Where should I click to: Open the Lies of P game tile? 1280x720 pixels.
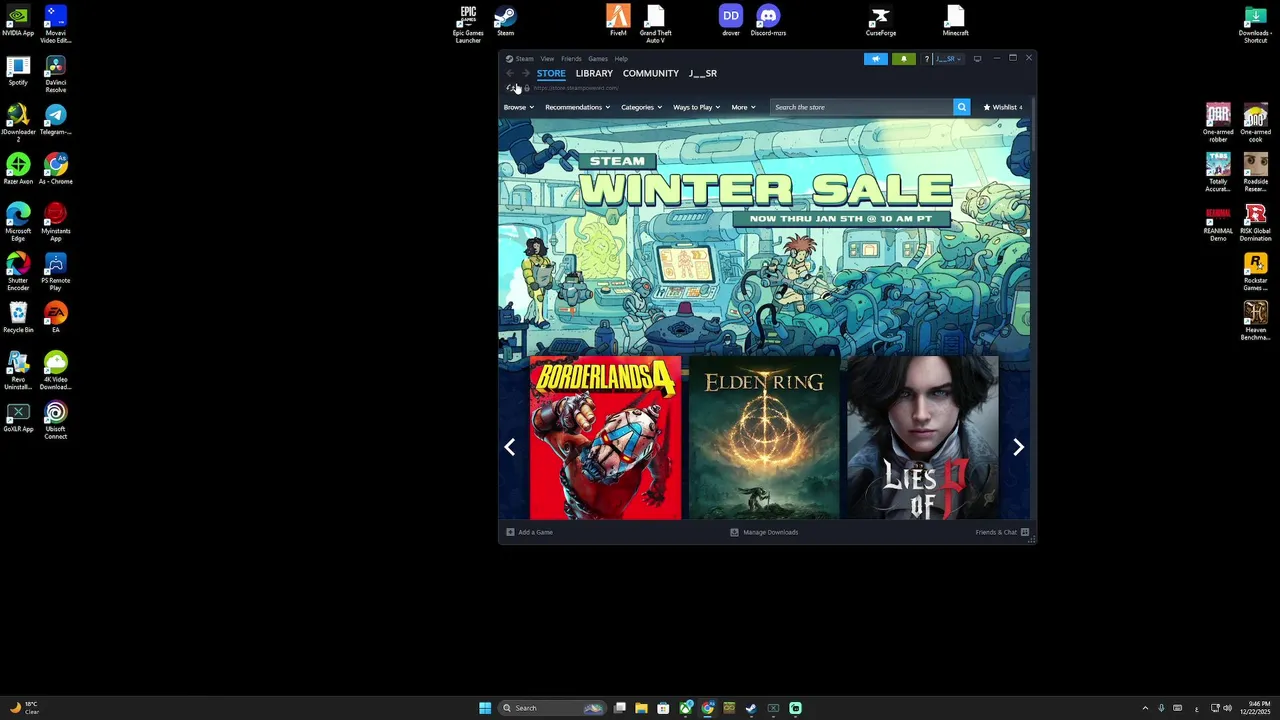click(923, 438)
